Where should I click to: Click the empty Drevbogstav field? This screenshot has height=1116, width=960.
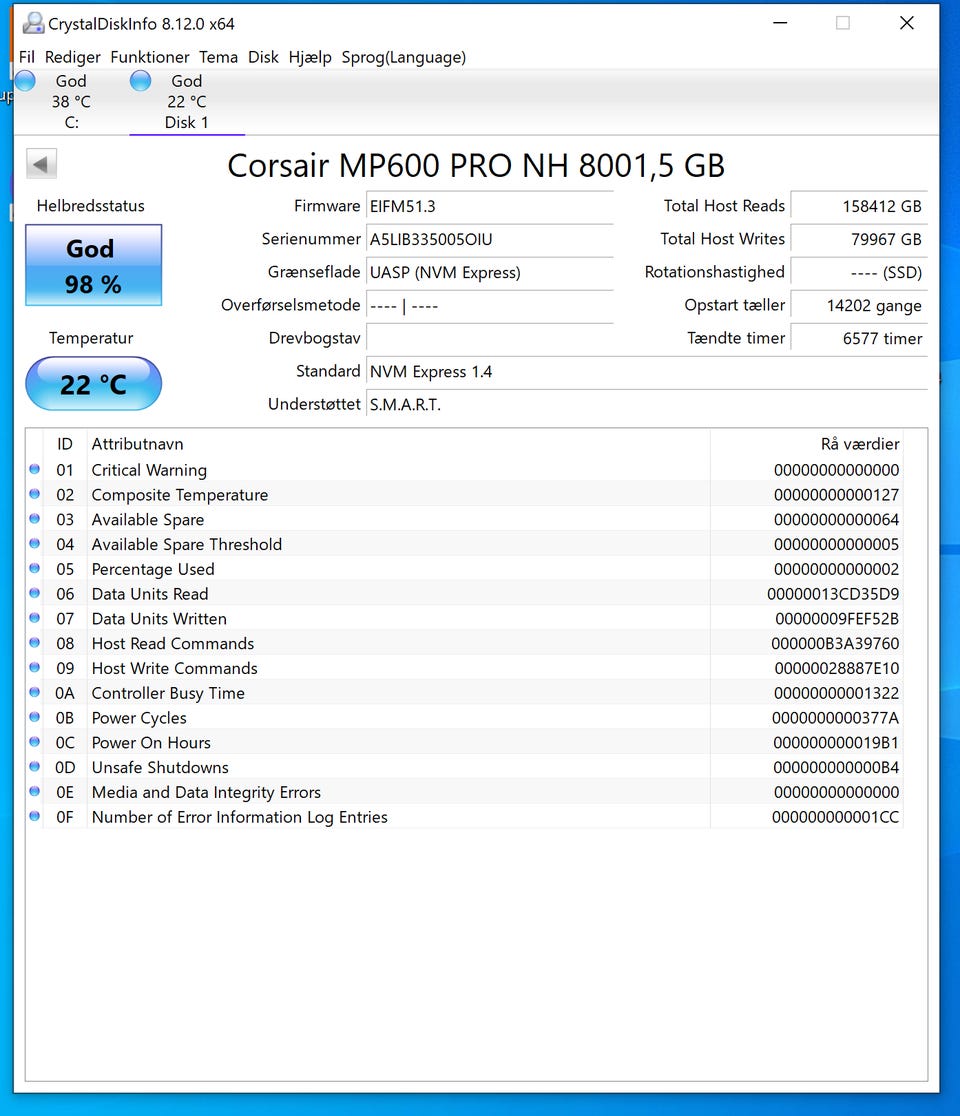[x=490, y=338]
